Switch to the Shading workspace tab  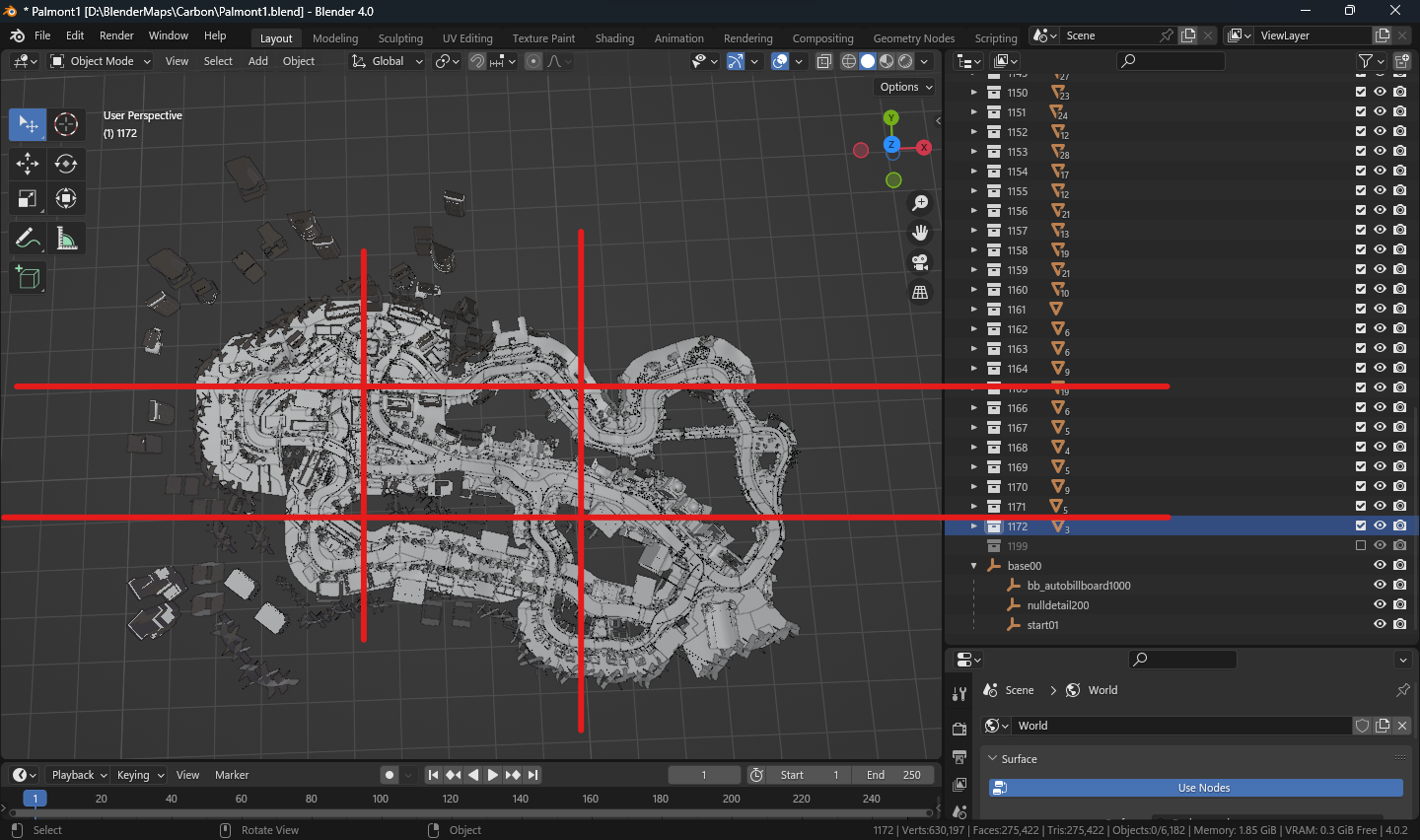pos(614,38)
